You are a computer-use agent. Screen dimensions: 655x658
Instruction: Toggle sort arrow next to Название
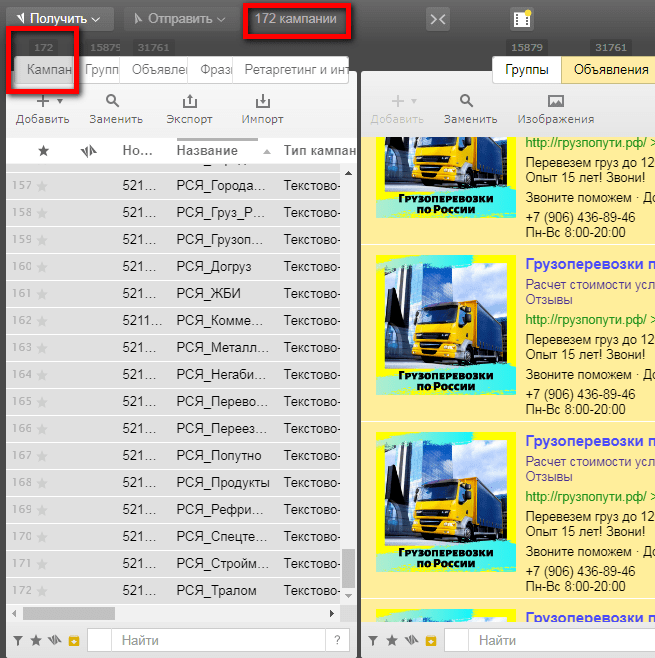coord(266,152)
